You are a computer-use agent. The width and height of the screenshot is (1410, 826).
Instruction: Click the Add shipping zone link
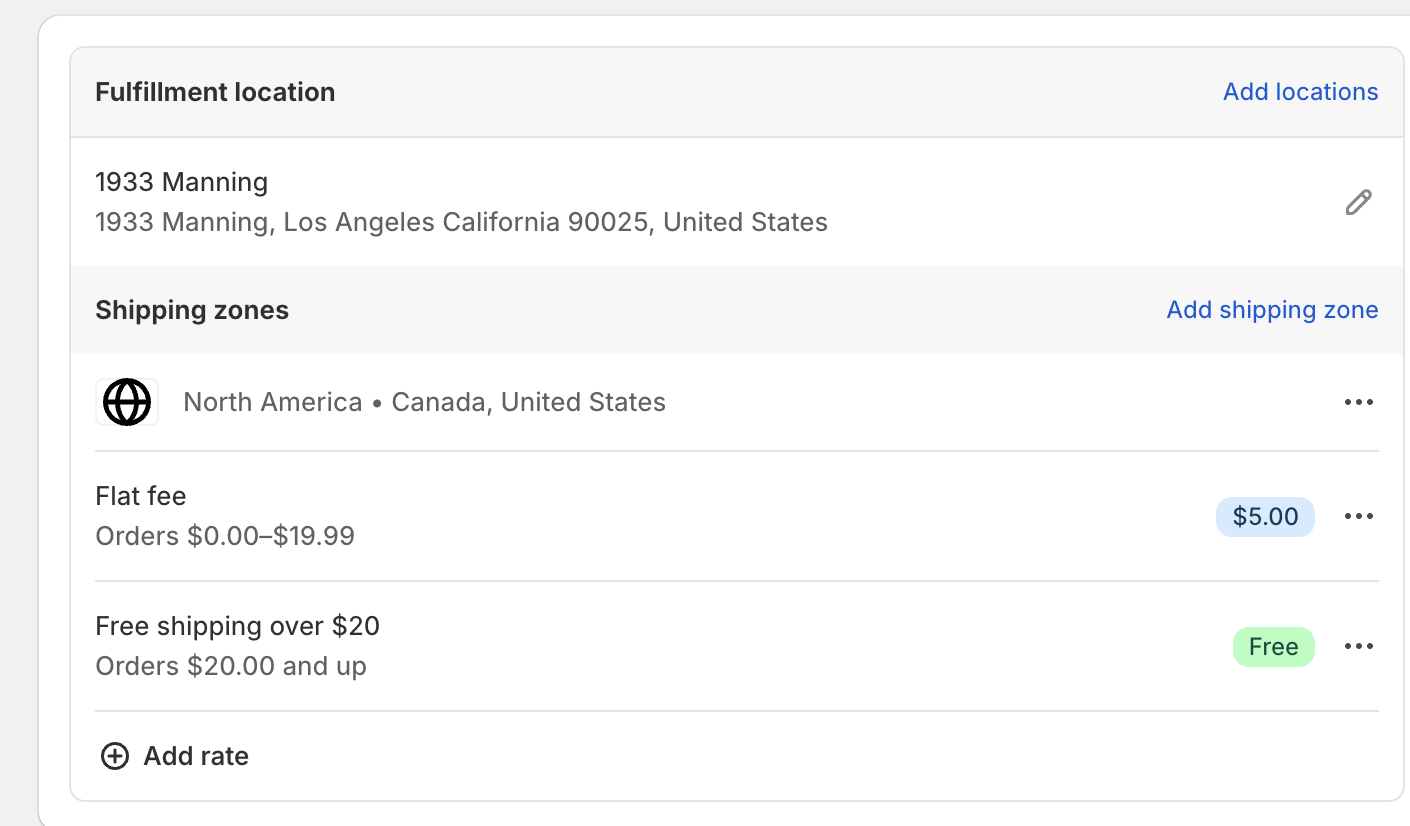(1272, 310)
